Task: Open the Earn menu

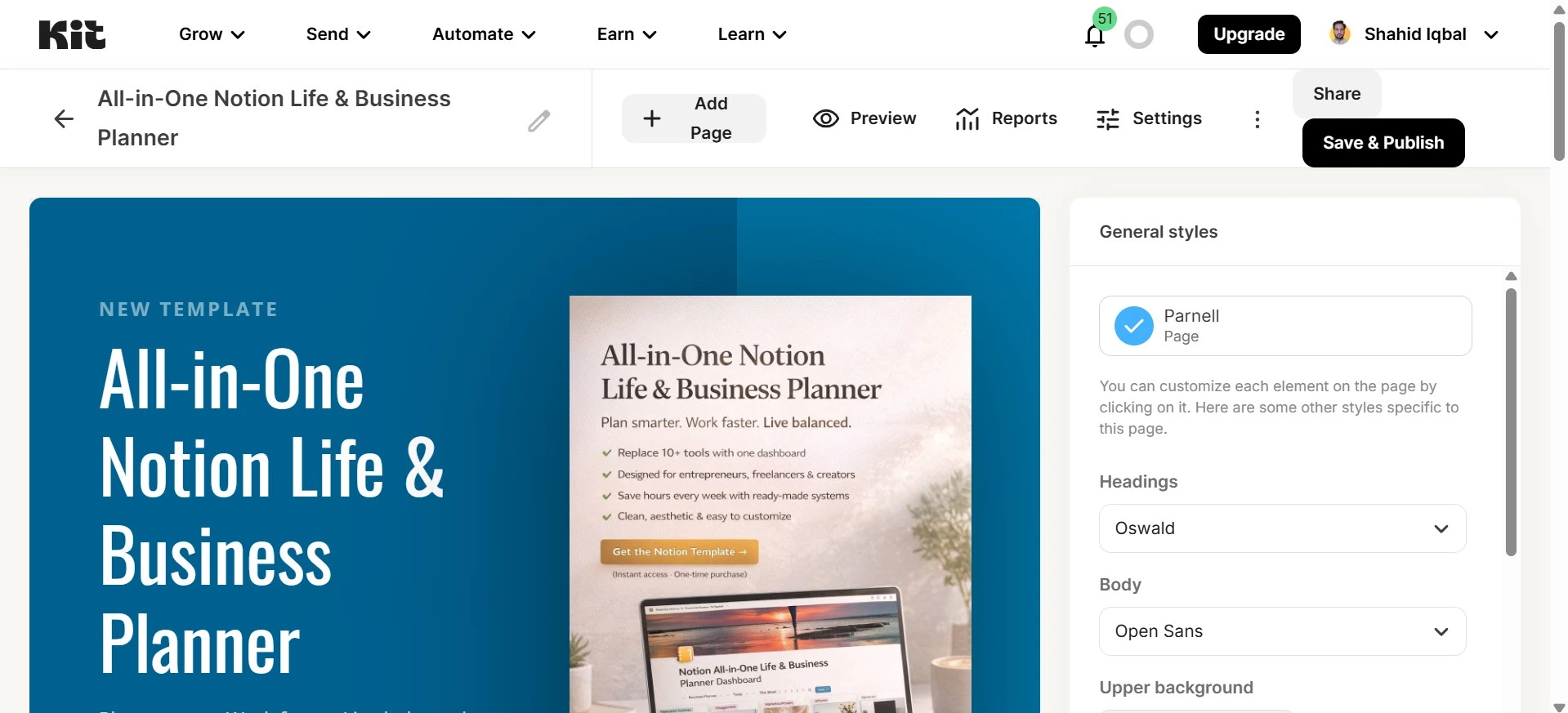Action: 627,34
